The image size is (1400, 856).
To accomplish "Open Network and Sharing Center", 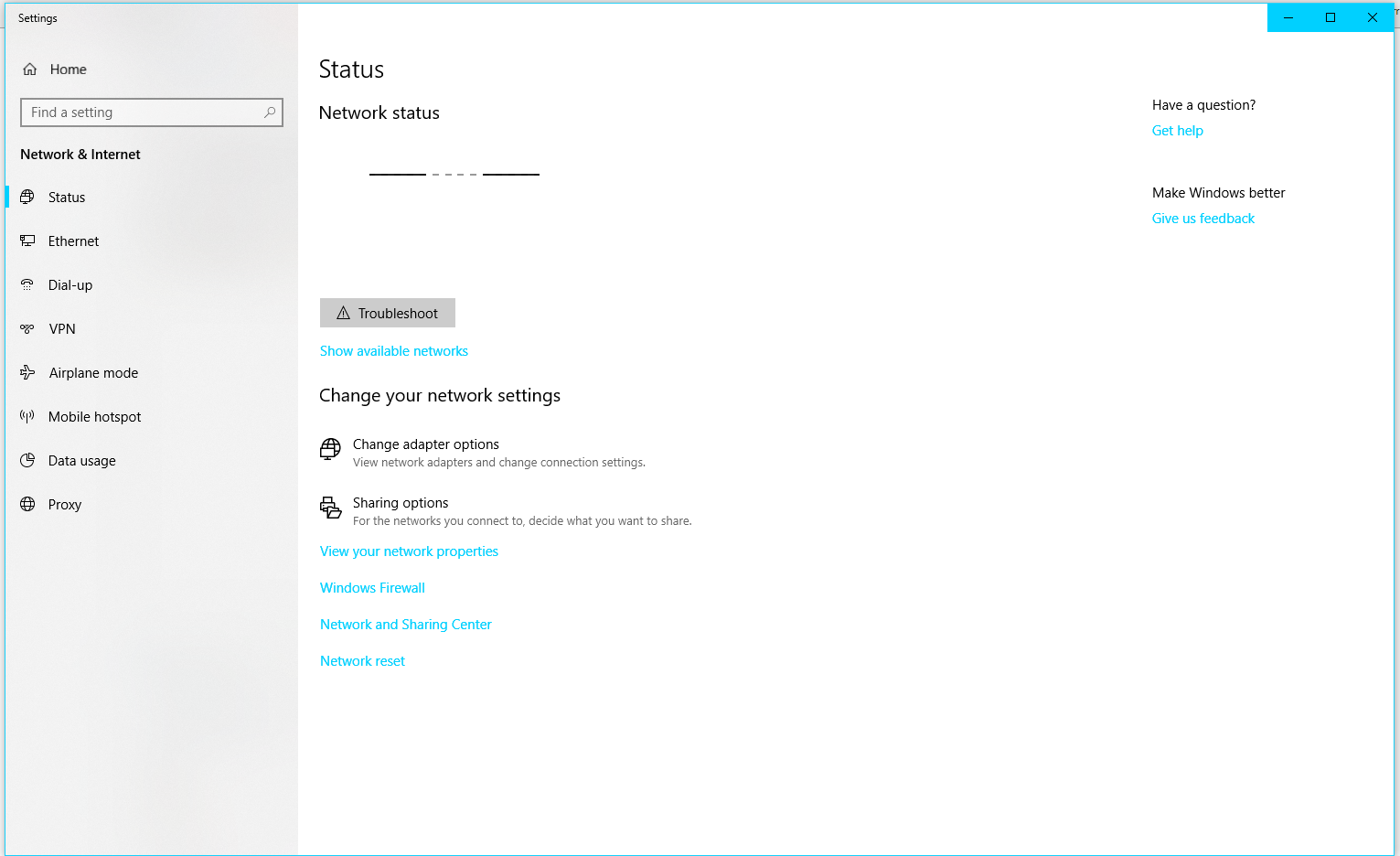I will [406, 625].
